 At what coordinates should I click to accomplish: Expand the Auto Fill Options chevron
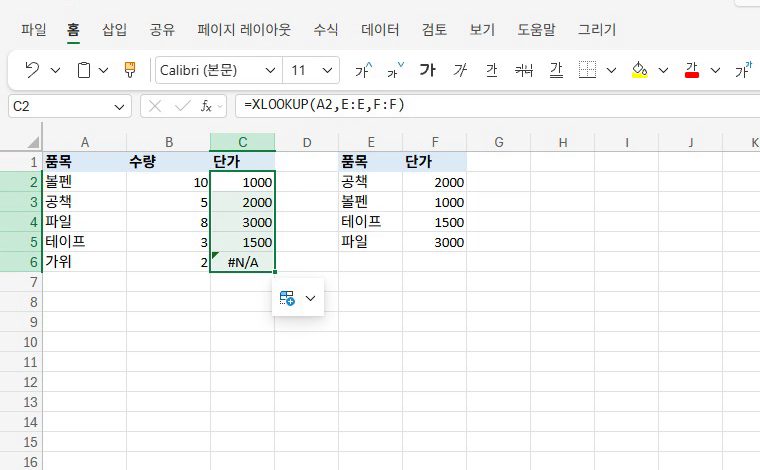(x=311, y=298)
